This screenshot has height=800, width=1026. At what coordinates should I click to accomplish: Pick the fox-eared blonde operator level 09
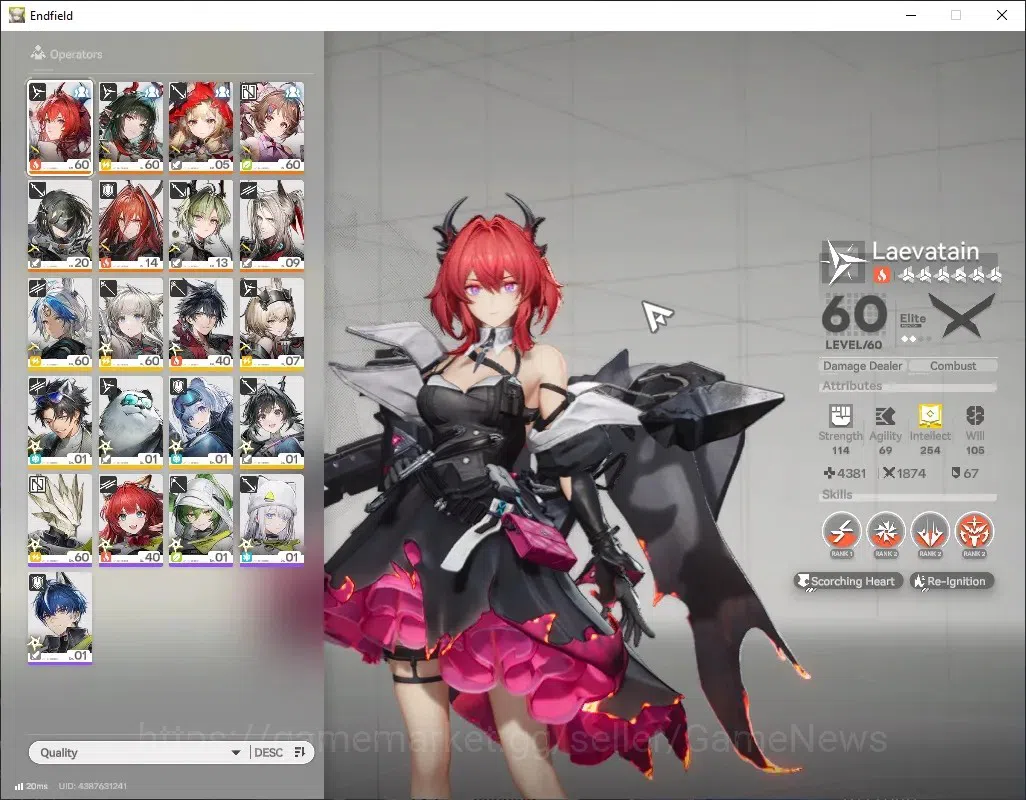point(272,226)
